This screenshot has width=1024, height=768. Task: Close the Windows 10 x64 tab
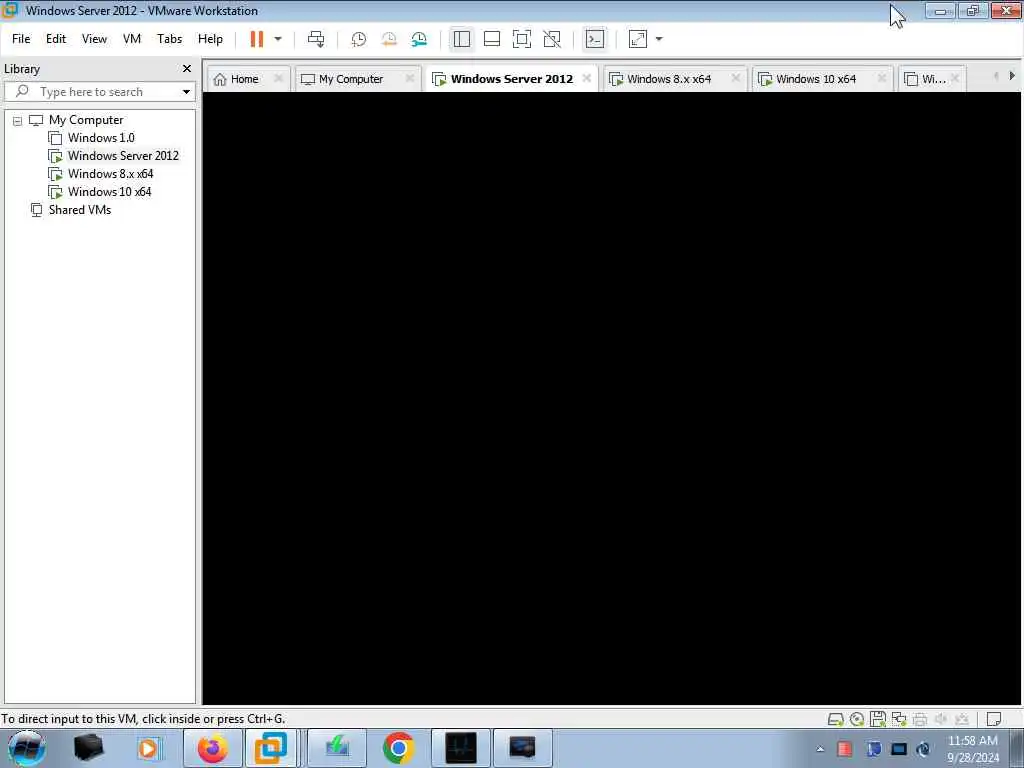(x=882, y=78)
